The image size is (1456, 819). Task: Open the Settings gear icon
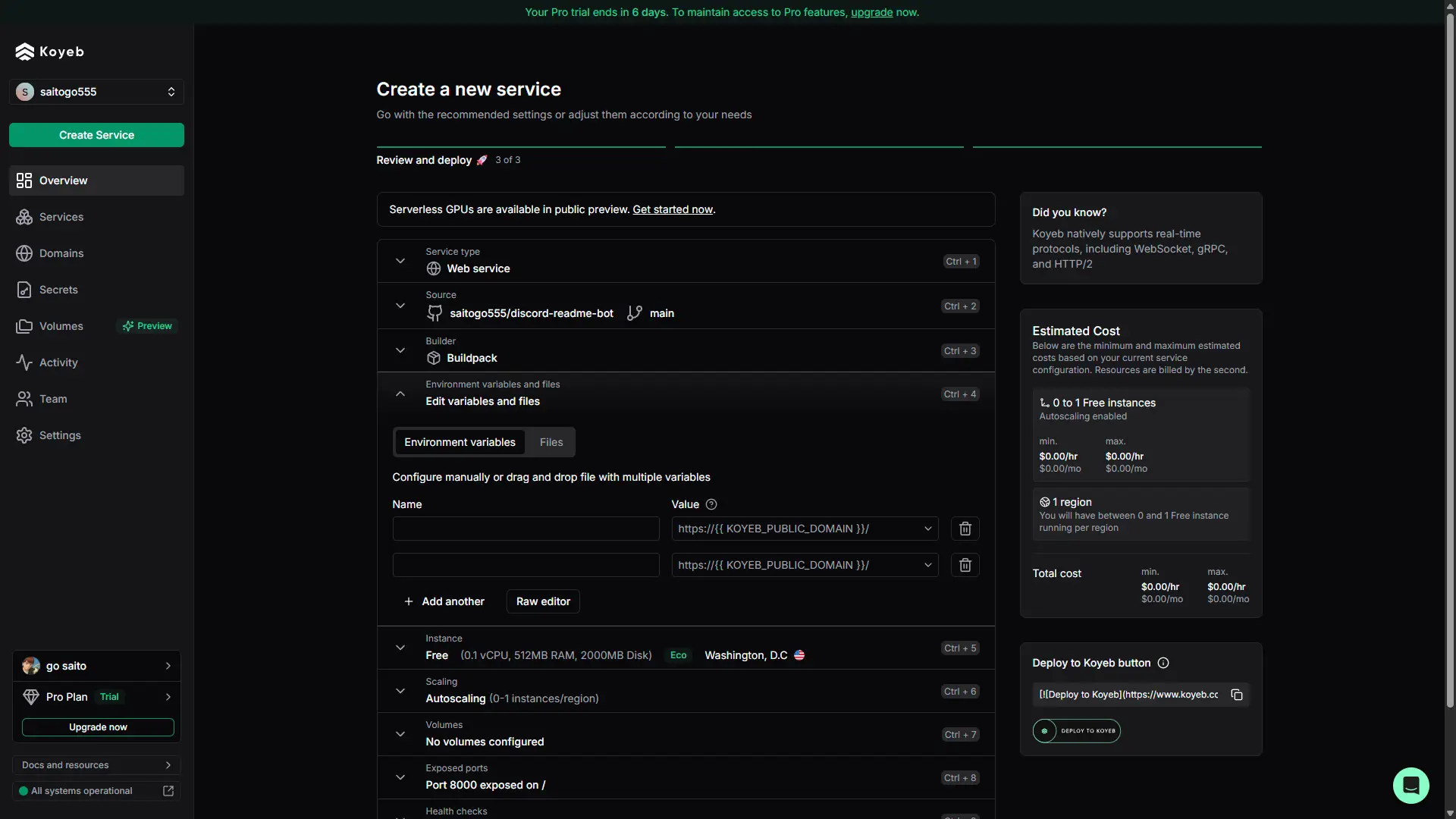tap(24, 435)
